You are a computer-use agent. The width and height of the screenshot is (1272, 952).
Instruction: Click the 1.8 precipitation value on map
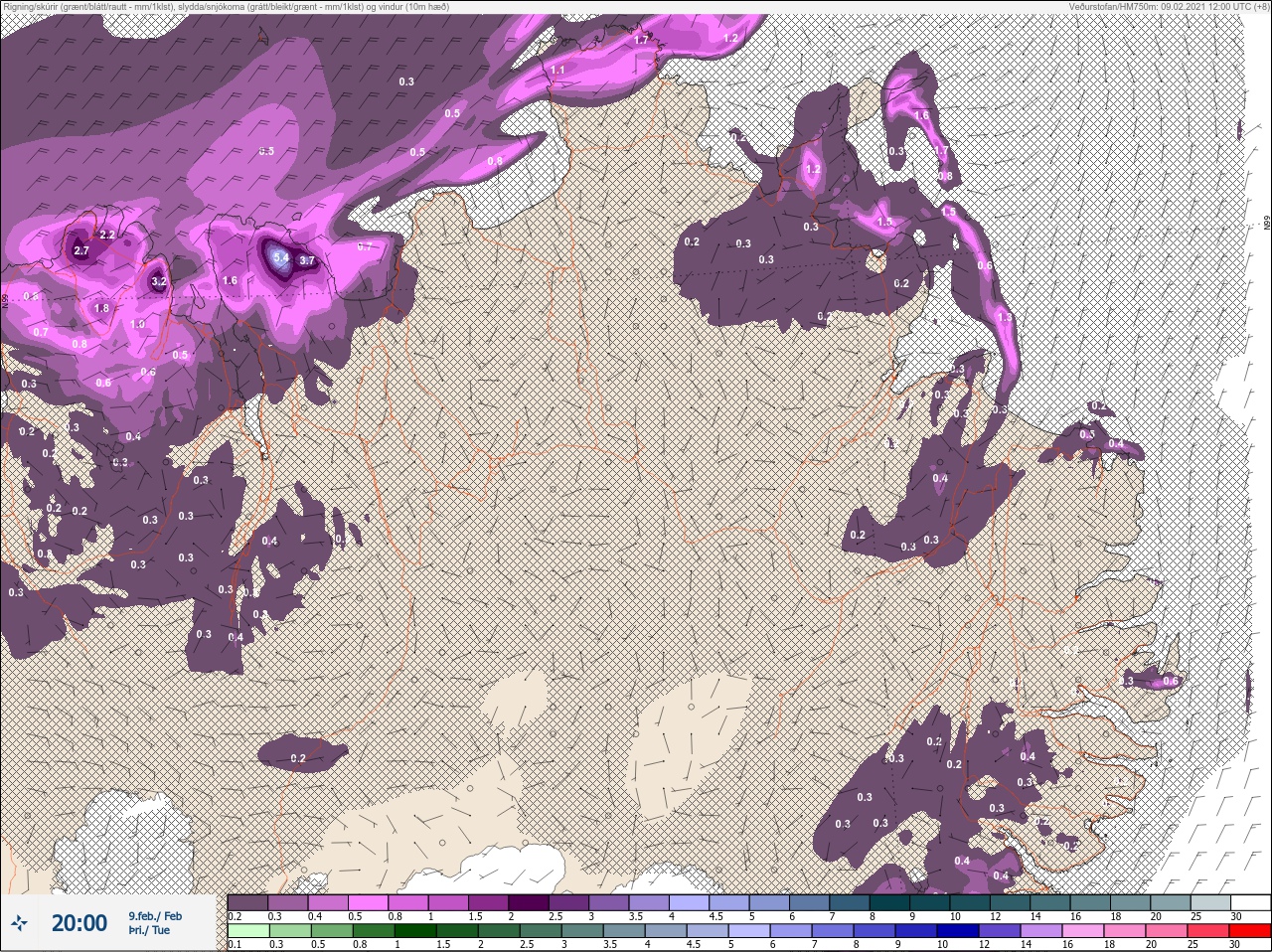pos(101,308)
